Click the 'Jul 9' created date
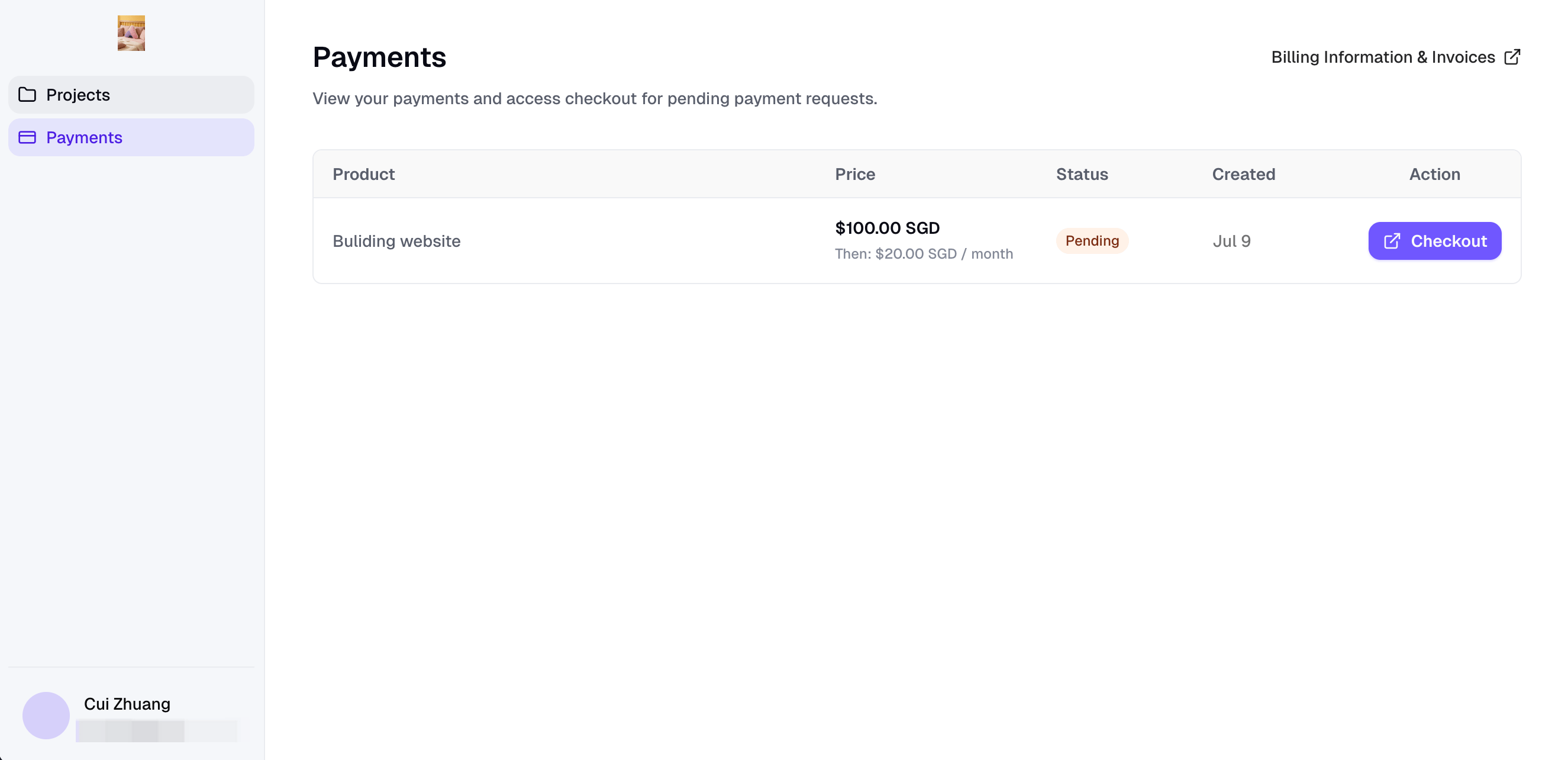This screenshot has height=760, width=1568. [x=1231, y=241]
